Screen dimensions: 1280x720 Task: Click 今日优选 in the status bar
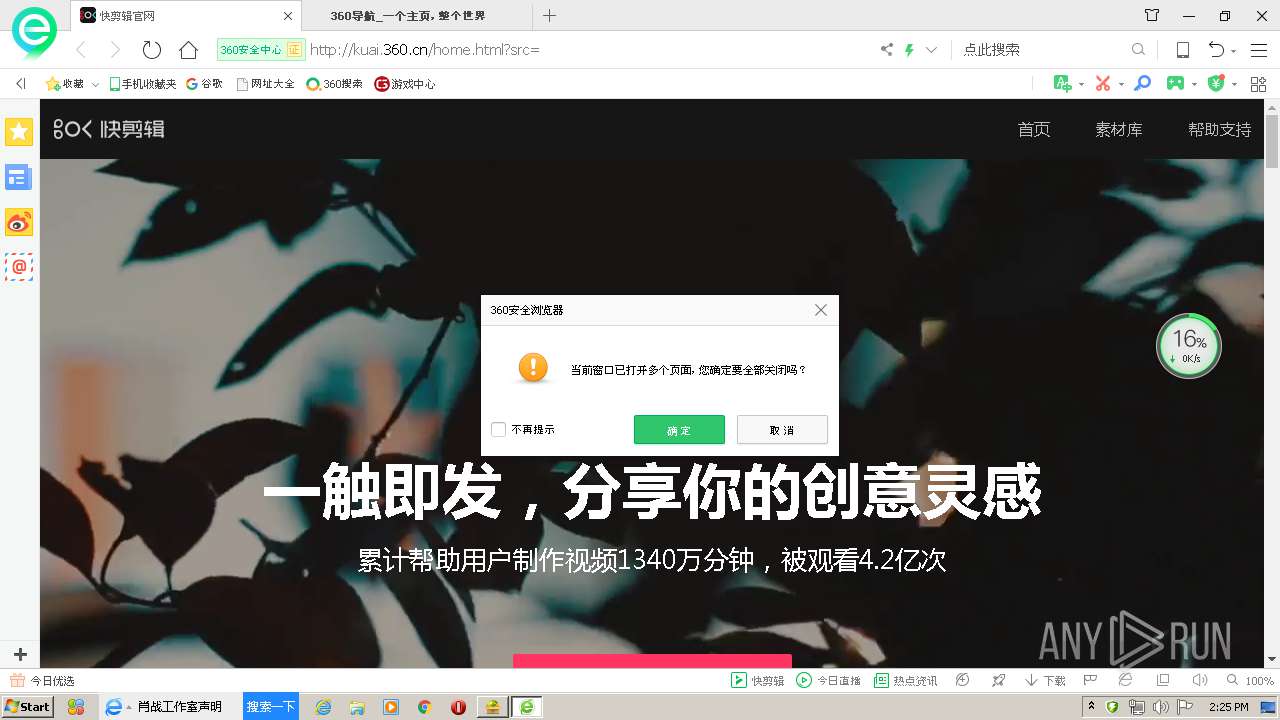pyautogui.click(x=42, y=680)
